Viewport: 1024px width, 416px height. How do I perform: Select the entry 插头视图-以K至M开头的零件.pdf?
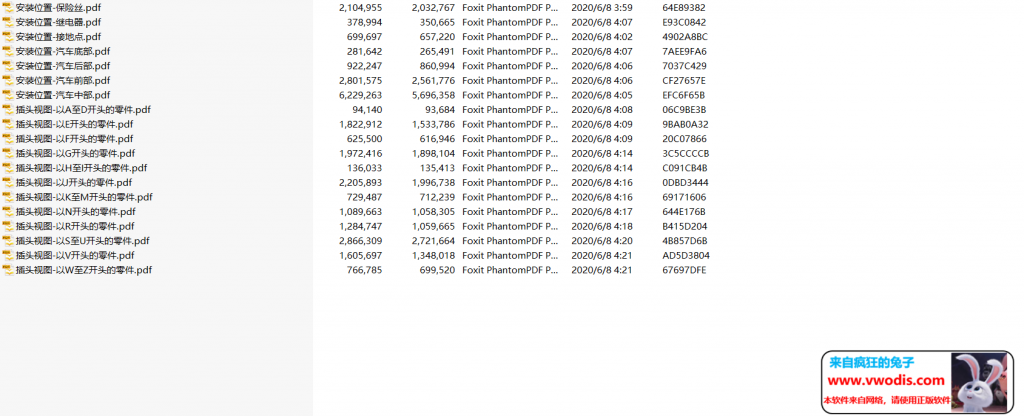pos(84,197)
